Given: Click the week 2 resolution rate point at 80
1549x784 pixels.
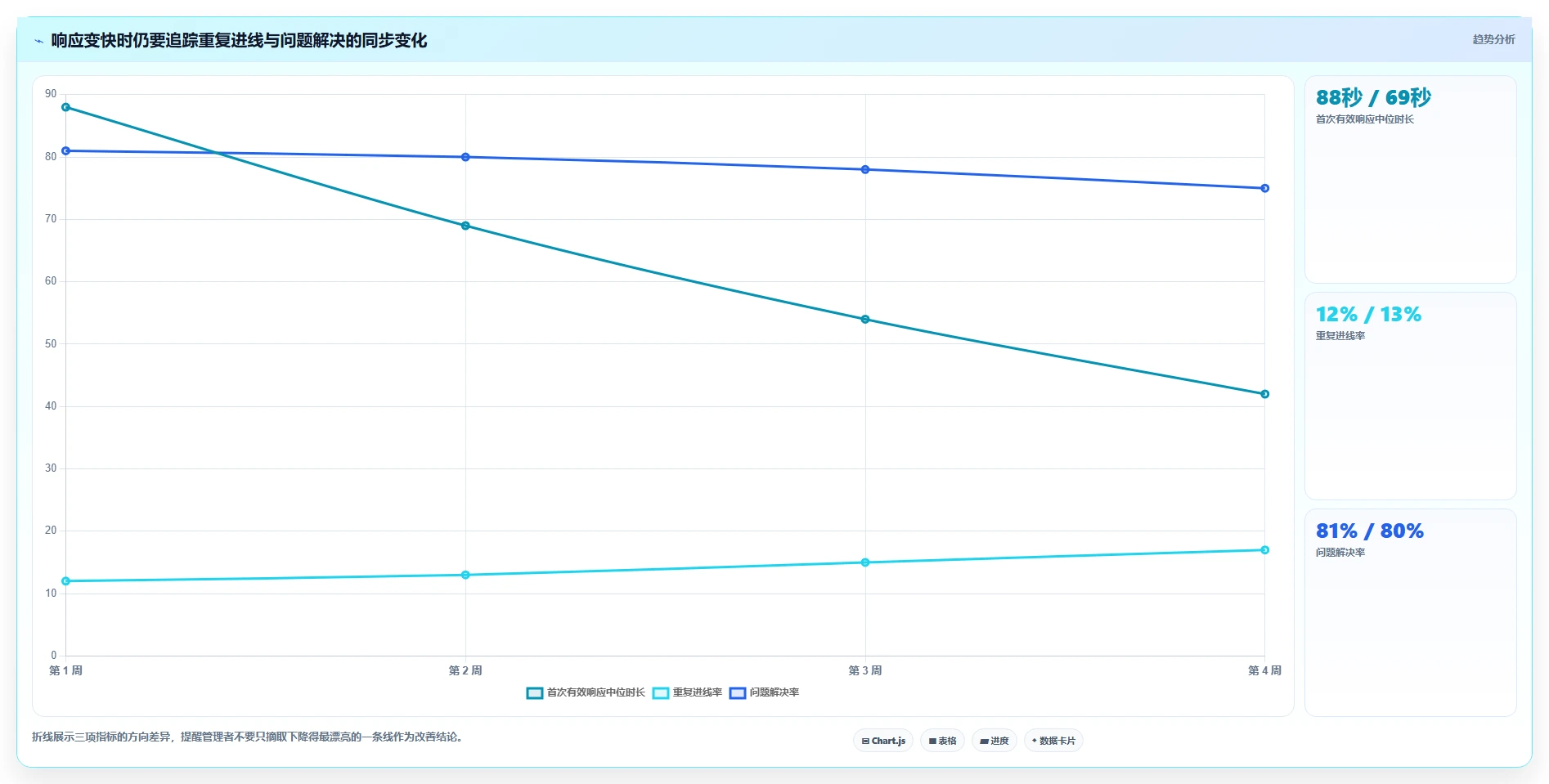Looking at the screenshot, I should pyautogui.click(x=465, y=157).
